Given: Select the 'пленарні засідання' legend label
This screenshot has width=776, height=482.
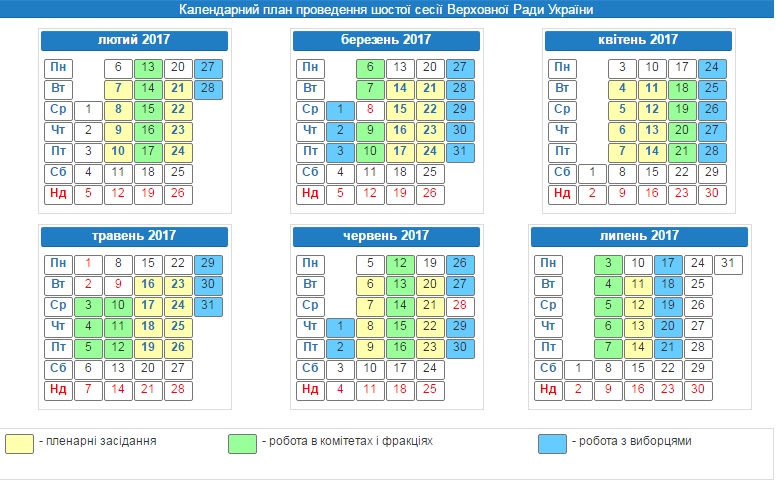Looking at the screenshot, I should click(x=101, y=441).
